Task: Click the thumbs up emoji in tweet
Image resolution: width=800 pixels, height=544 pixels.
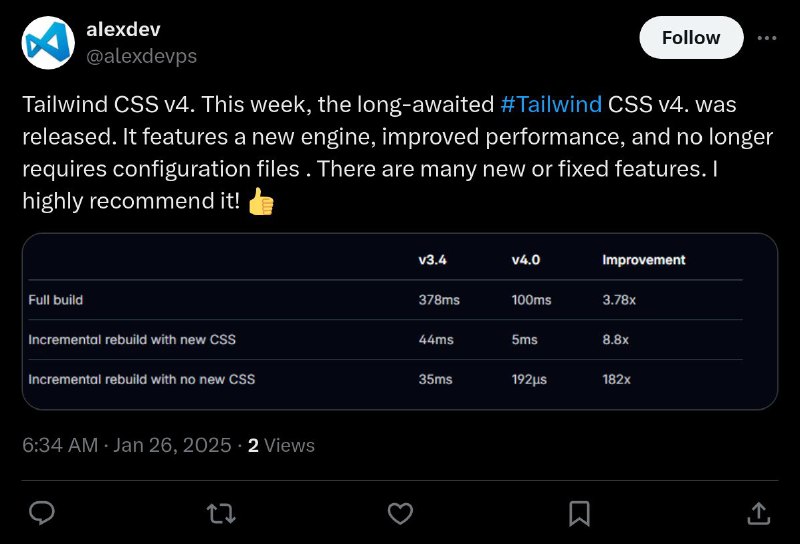Action: click(261, 202)
